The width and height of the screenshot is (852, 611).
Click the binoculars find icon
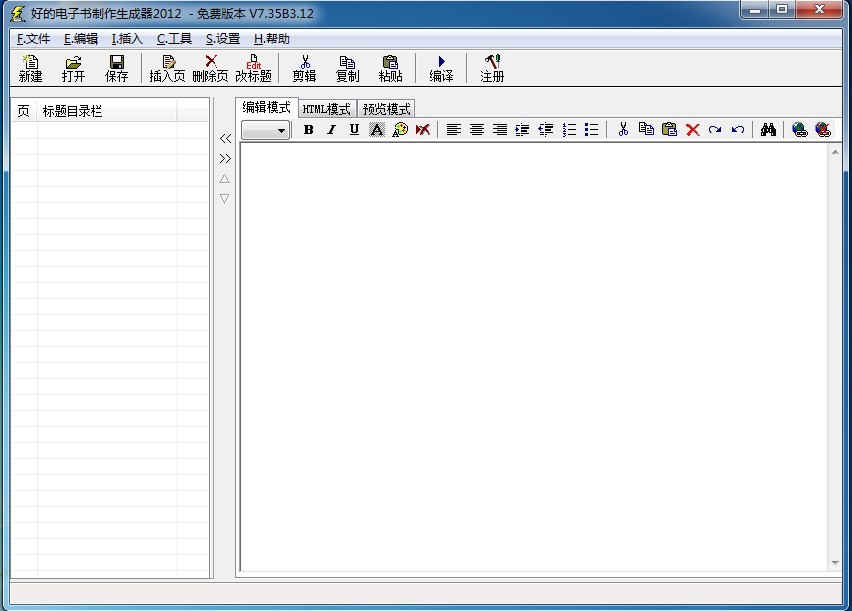(x=768, y=130)
